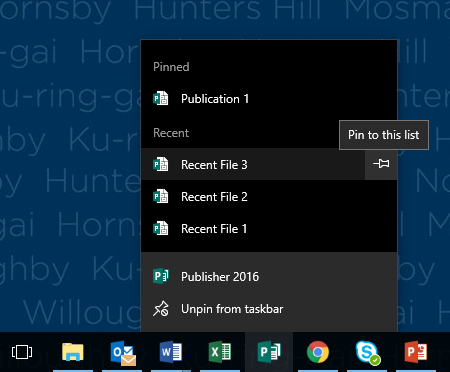Viewport: 450px width, 372px height.
Task: Click the Task View icon on taskbar
Action: (22, 352)
